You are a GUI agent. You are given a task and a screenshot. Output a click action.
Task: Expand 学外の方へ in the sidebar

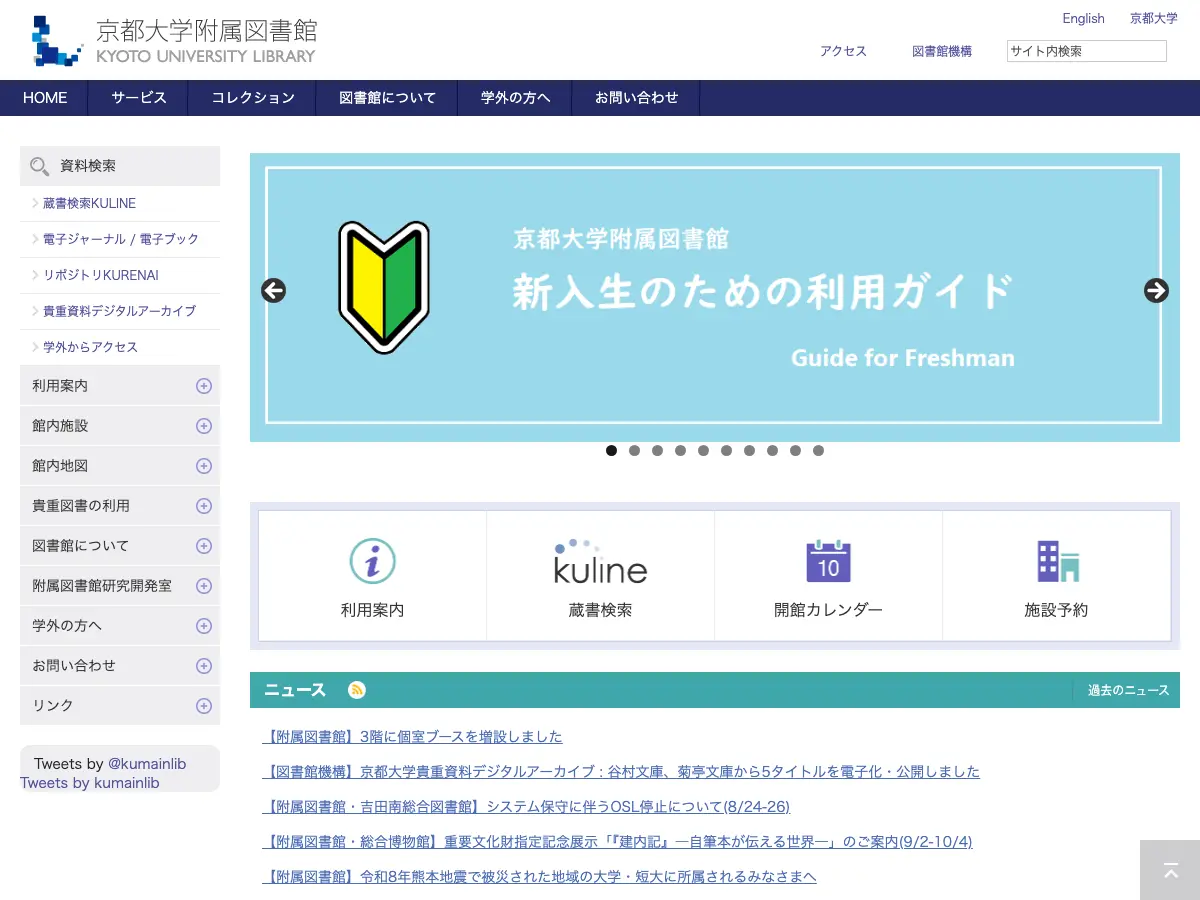click(x=204, y=626)
